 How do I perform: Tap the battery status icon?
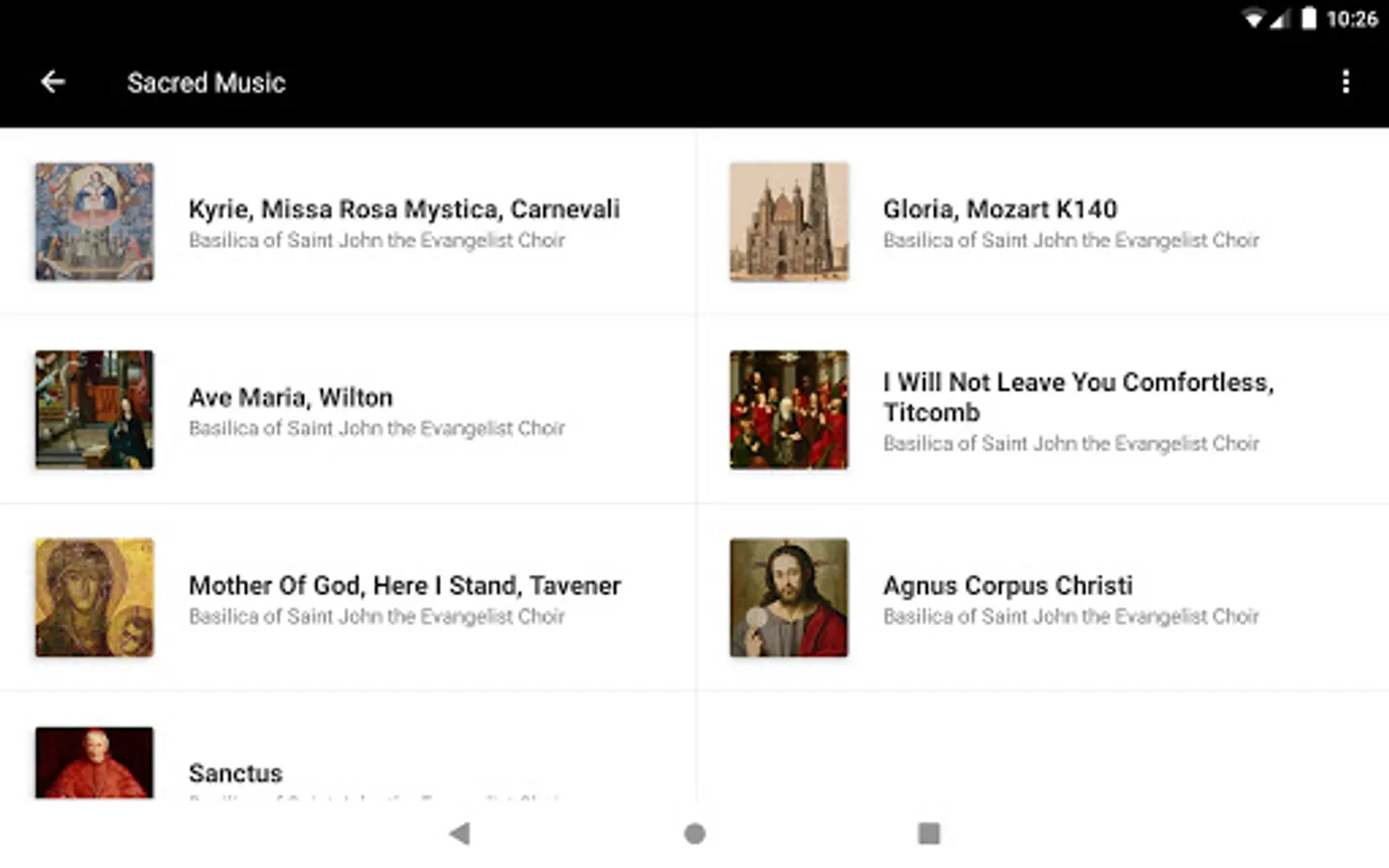(x=1308, y=18)
